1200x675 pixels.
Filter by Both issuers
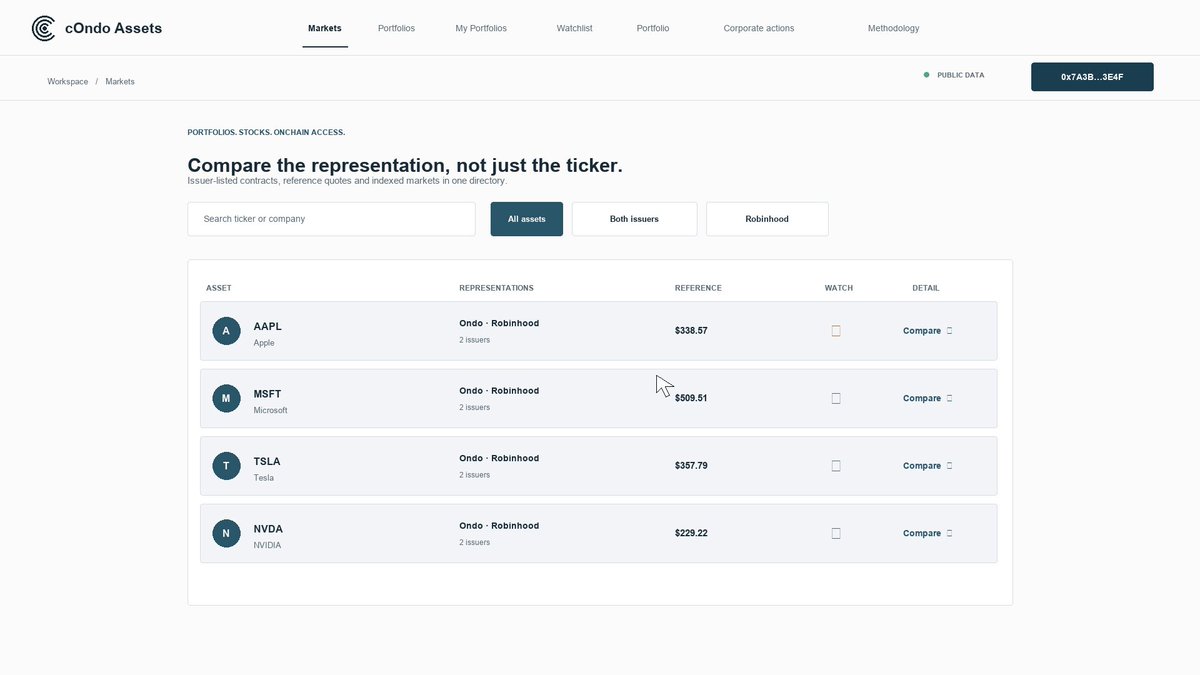(x=634, y=219)
